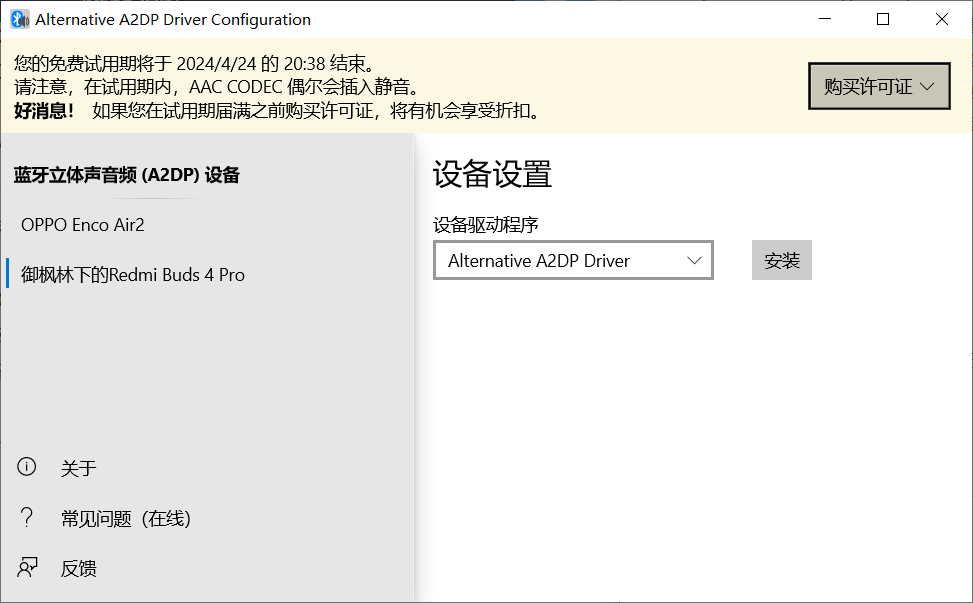
Task: Click the 购买许可证 purchase button
Action: point(878,87)
